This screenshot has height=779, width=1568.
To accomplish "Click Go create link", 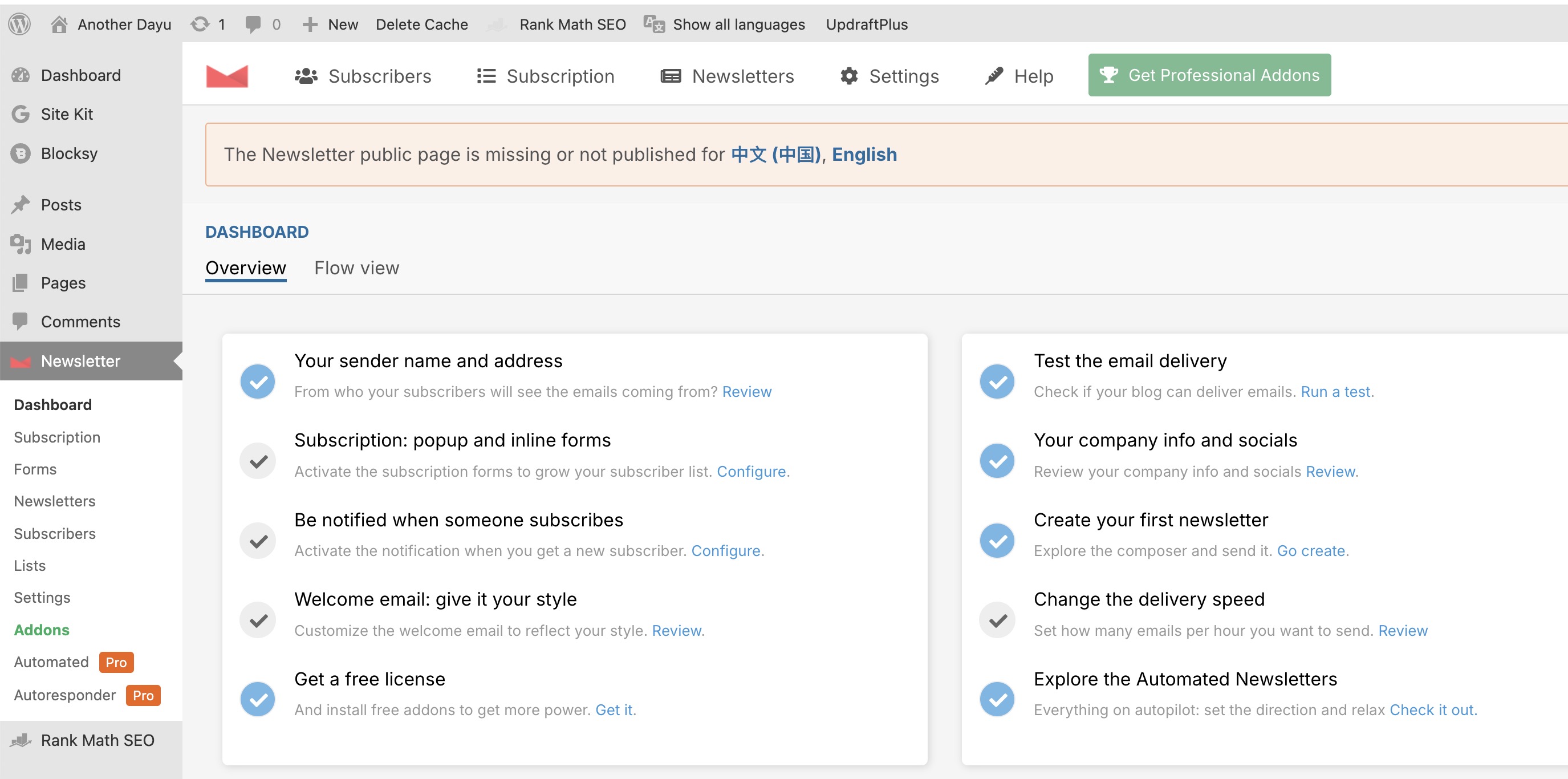I will (x=1311, y=551).
